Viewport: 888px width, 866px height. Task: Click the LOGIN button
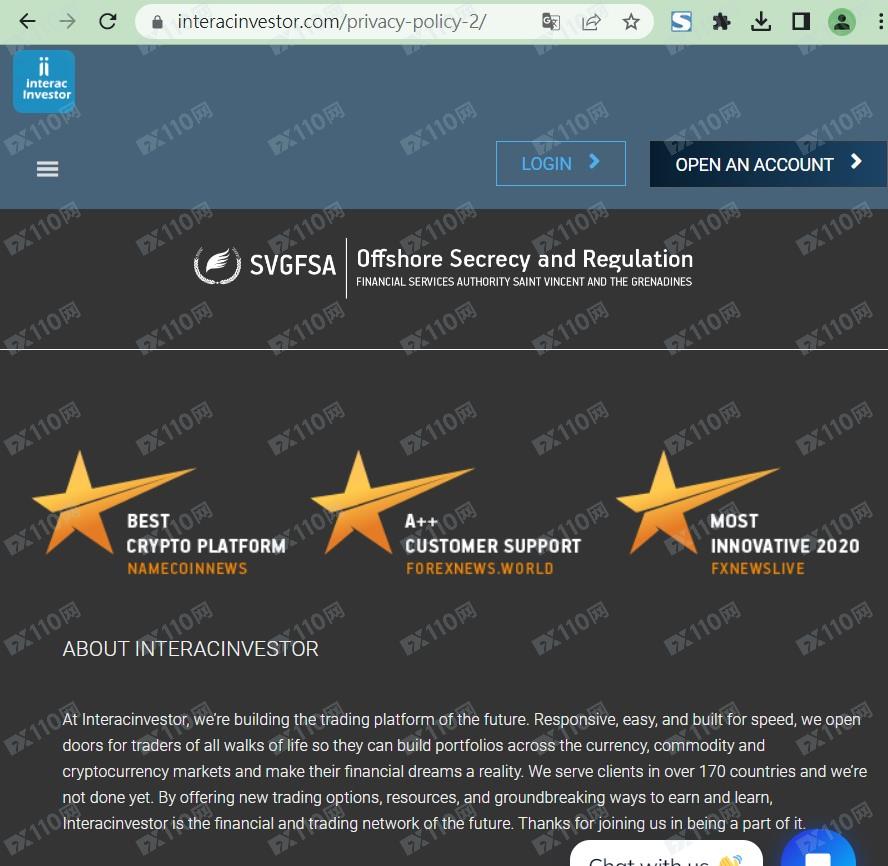click(561, 163)
